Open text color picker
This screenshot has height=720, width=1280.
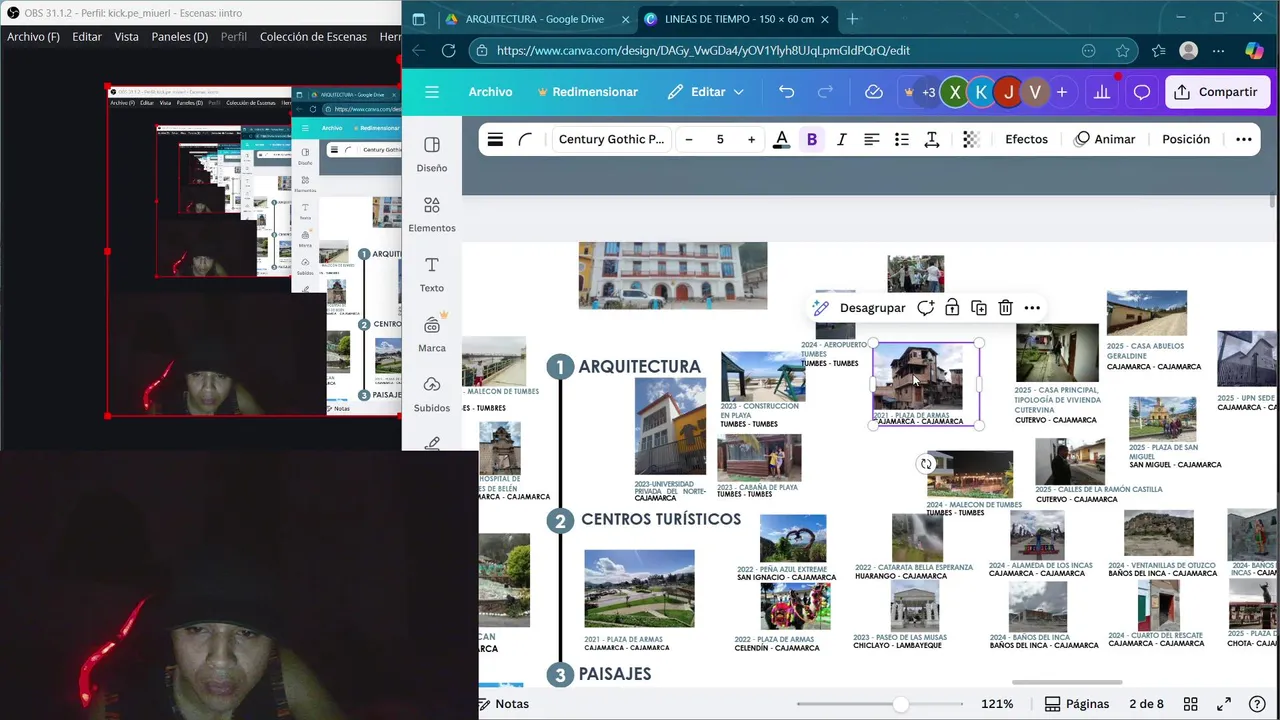[781, 140]
